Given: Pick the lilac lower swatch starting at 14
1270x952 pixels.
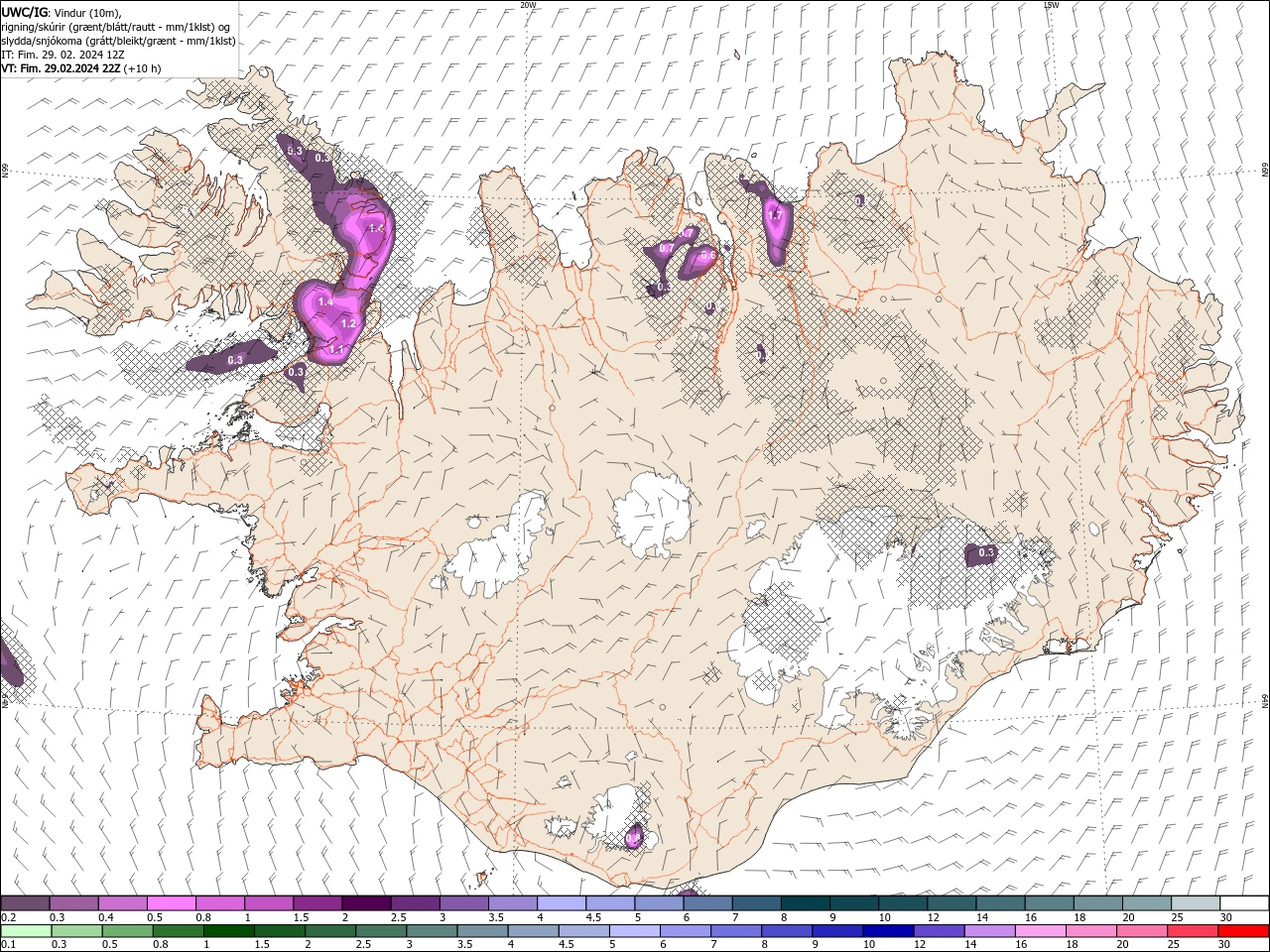Looking at the screenshot, I should [989, 931].
